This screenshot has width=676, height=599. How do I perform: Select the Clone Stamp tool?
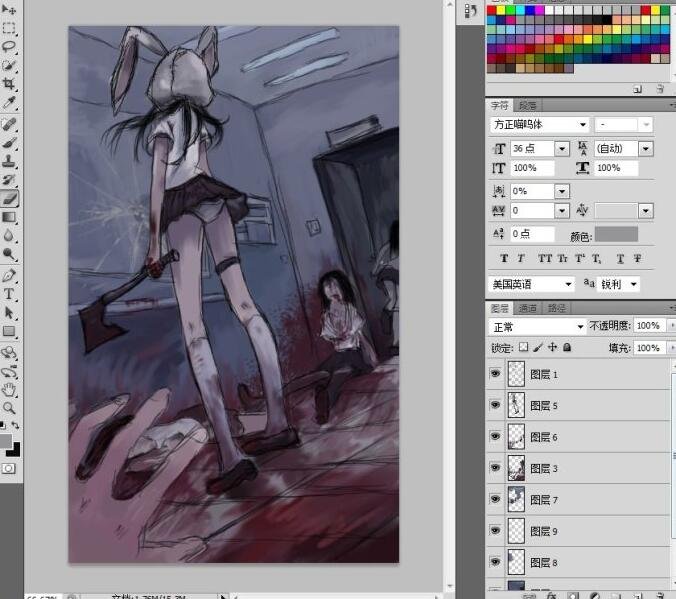tap(9, 162)
